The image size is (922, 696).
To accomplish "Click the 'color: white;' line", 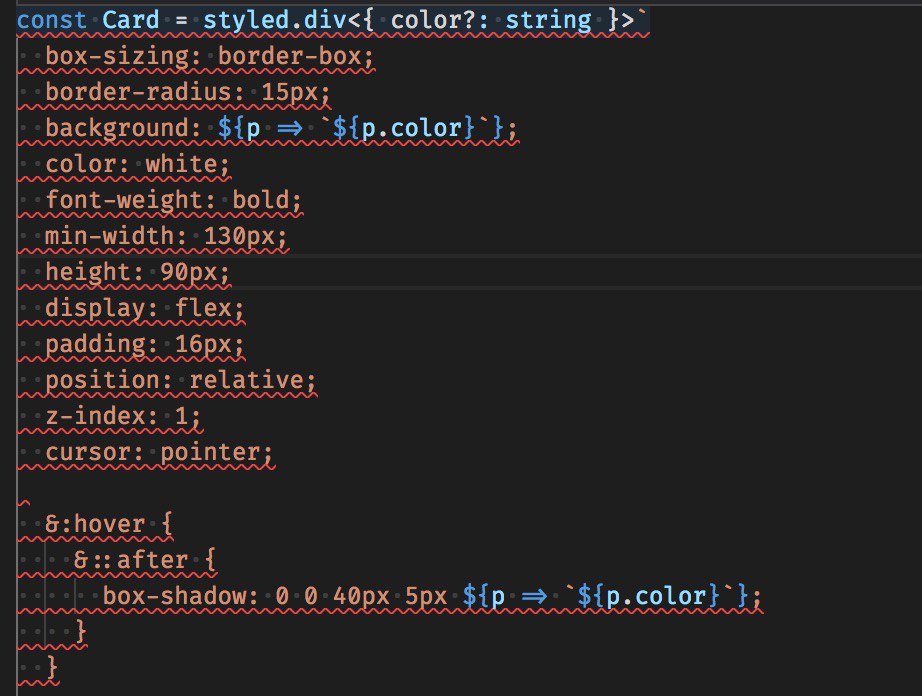I will tap(138, 165).
